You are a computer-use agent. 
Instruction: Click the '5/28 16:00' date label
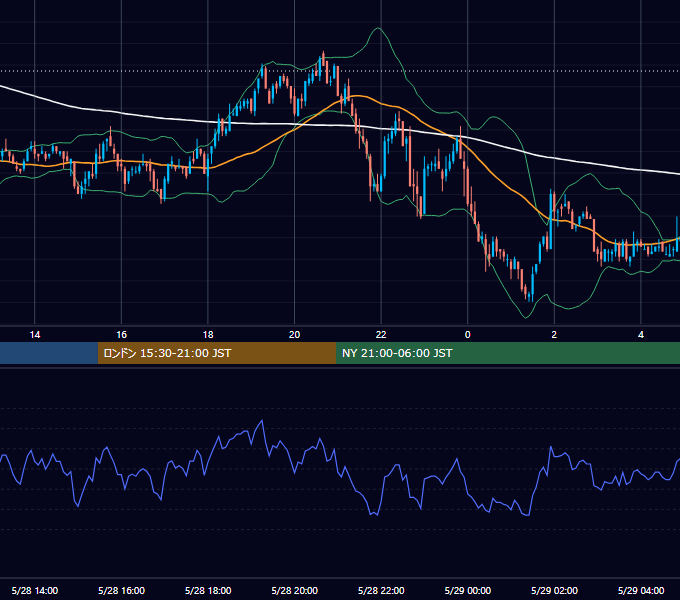click(121, 590)
